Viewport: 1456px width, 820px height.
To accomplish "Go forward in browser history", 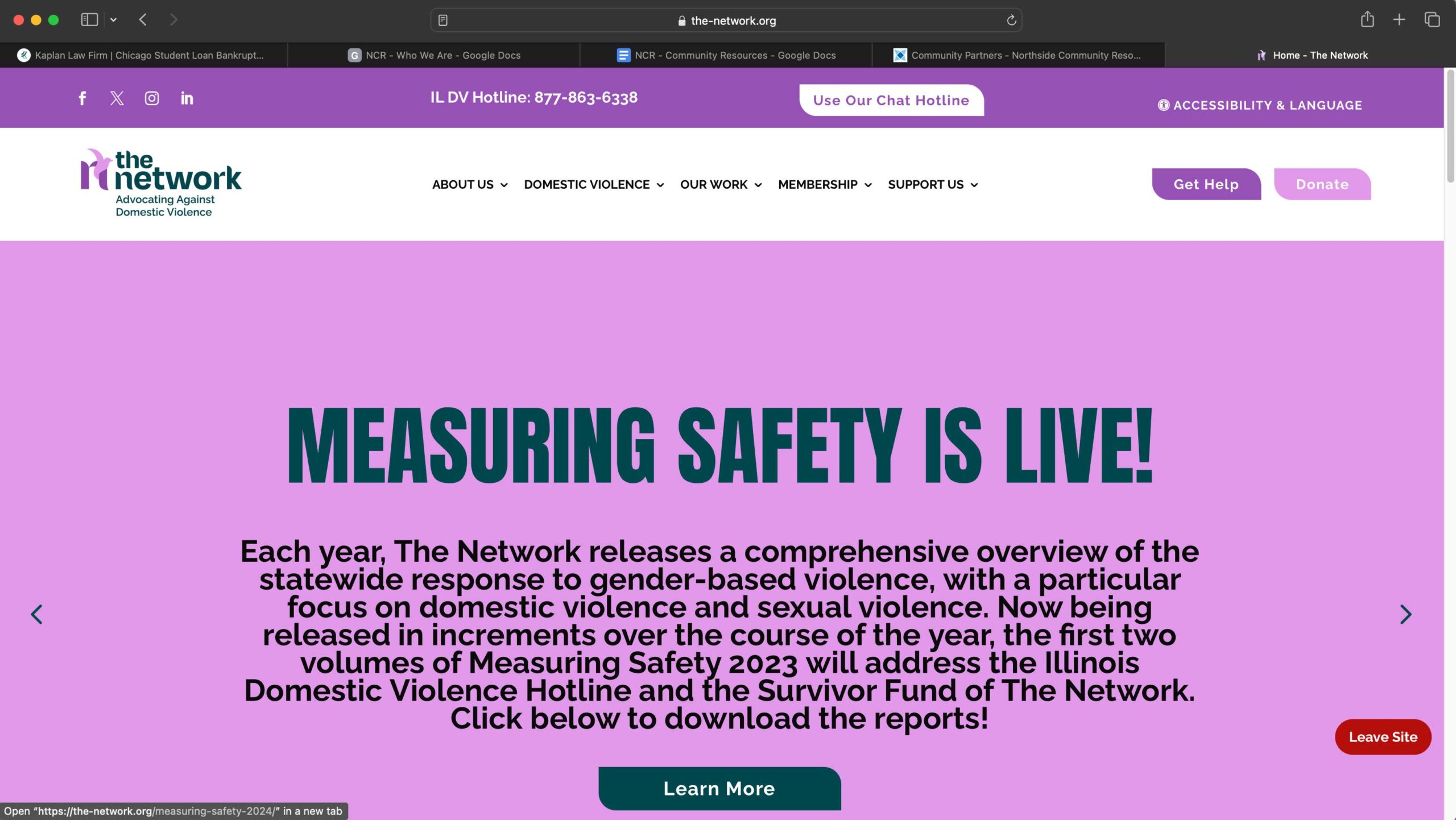I will [x=173, y=20].
